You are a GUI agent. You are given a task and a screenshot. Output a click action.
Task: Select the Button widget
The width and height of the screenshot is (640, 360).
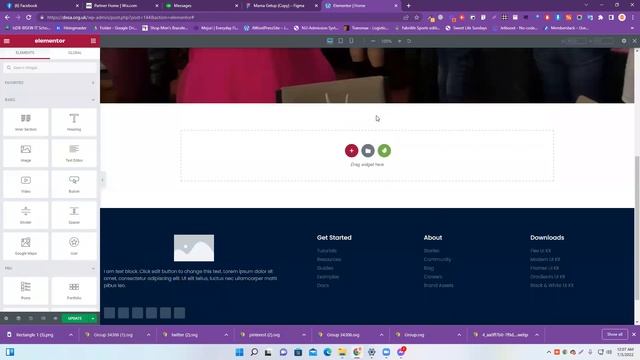pyautogui.click(x=74, y=184)
